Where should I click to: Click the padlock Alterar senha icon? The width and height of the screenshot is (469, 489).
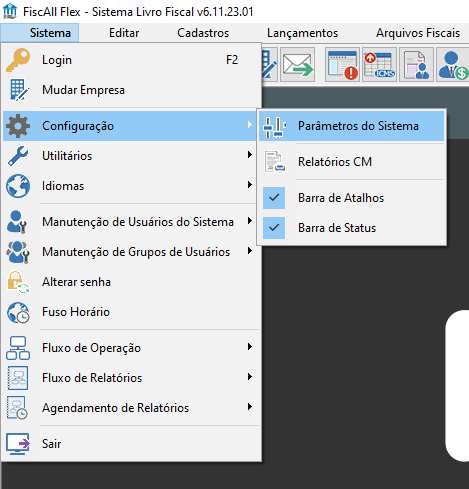tap(18, 282)
